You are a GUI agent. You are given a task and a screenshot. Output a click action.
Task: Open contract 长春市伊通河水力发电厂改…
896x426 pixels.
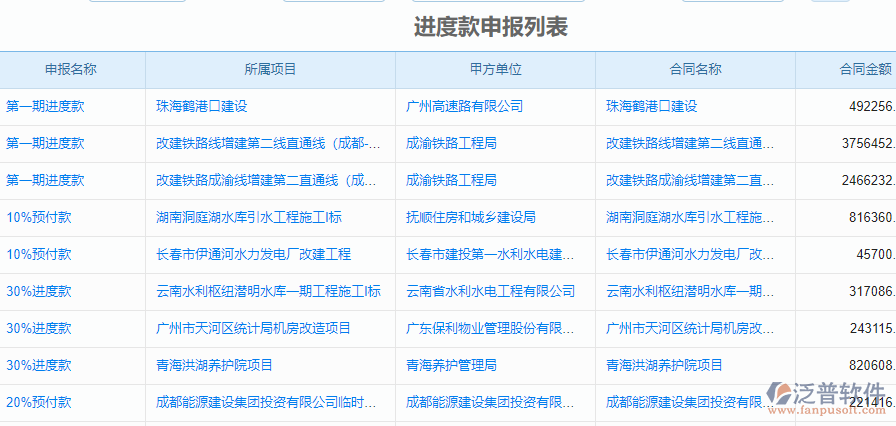tap(690, 255)
